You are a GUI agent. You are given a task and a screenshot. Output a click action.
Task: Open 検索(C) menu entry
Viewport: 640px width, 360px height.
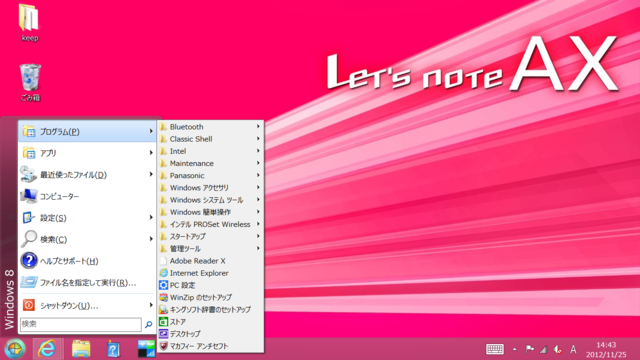[x=87, y=239]
